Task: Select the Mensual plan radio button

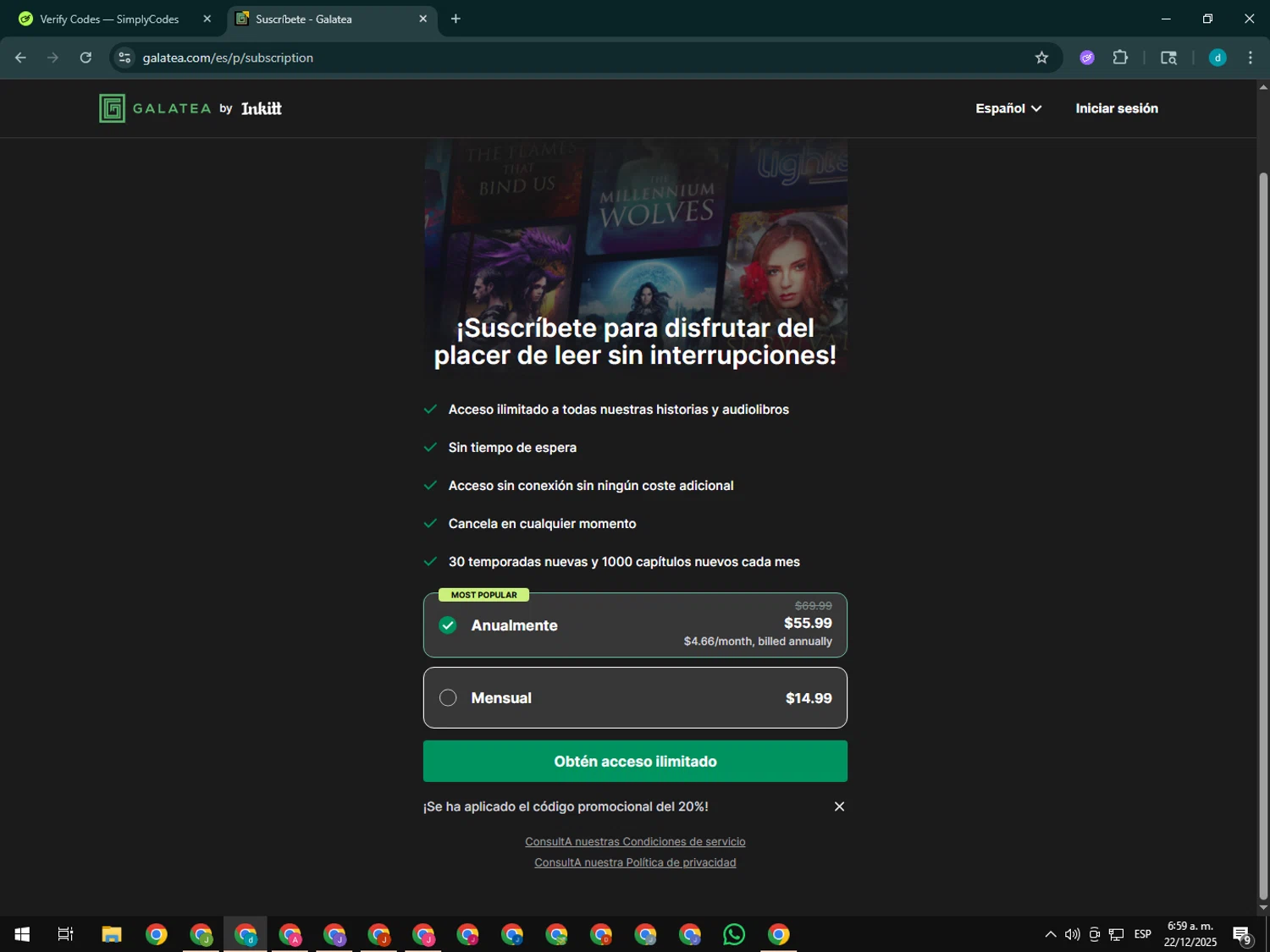Action: (448, 698)
